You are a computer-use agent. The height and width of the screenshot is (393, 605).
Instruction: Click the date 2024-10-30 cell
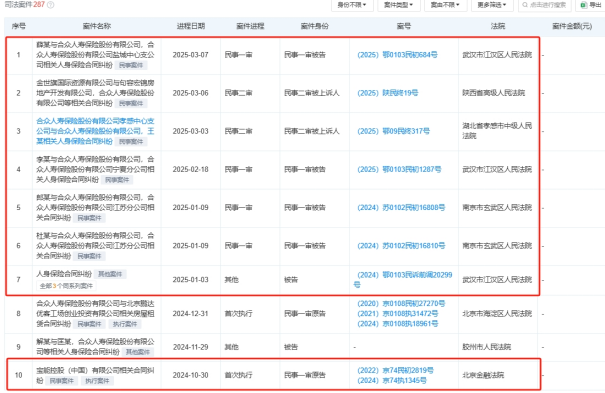[191, 375]
